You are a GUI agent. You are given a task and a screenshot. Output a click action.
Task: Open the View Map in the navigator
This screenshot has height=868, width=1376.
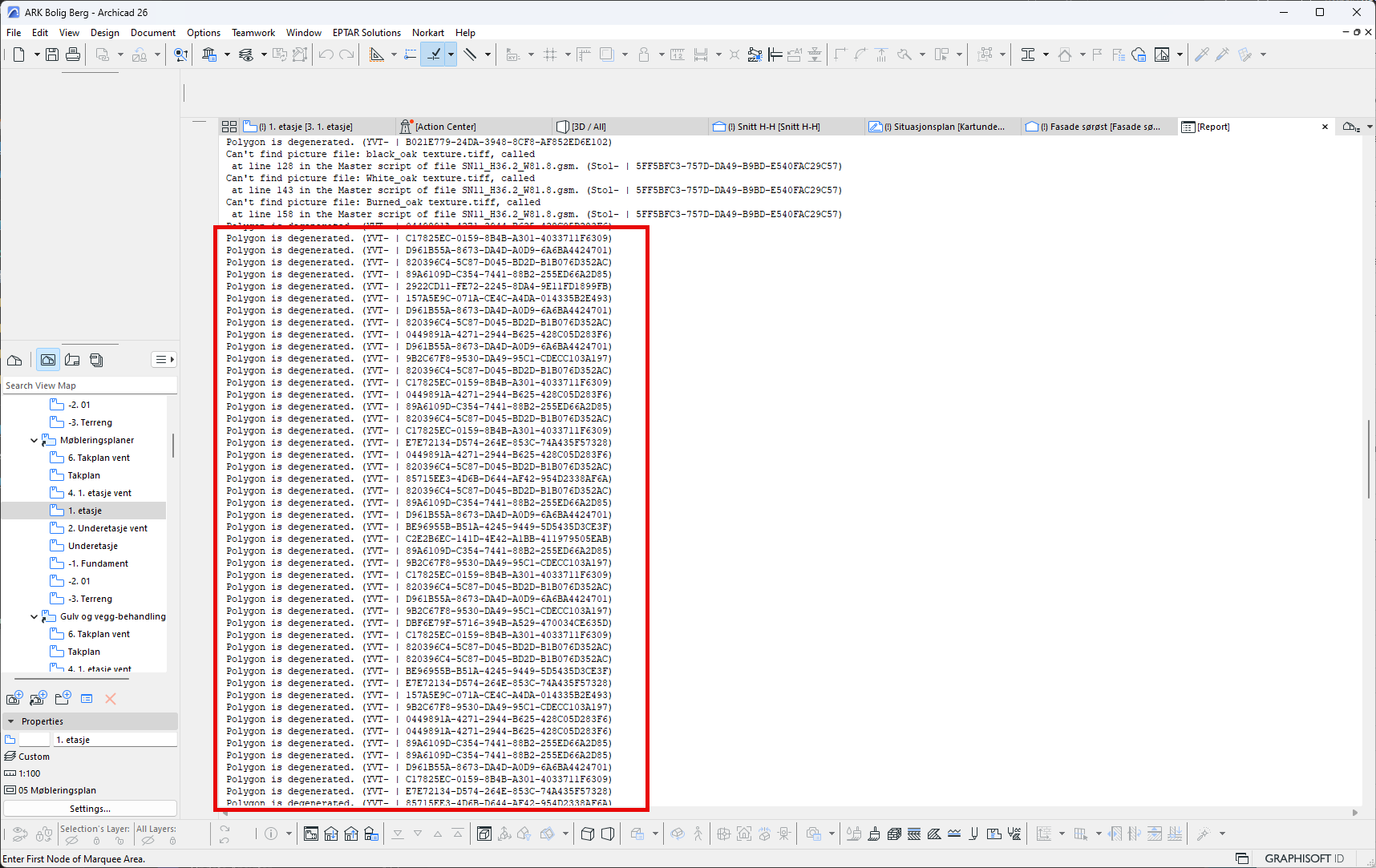(x=48, y=360)
